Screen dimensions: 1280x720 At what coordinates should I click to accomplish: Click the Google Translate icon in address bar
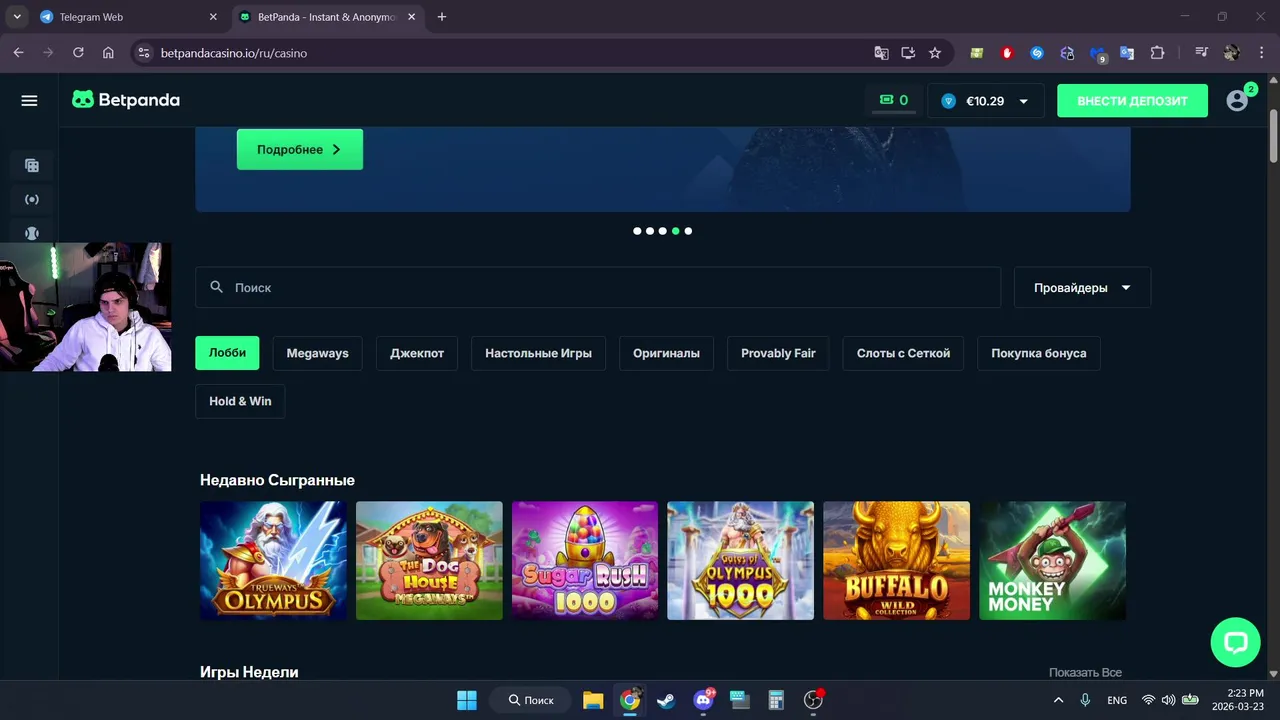[881, 53]
